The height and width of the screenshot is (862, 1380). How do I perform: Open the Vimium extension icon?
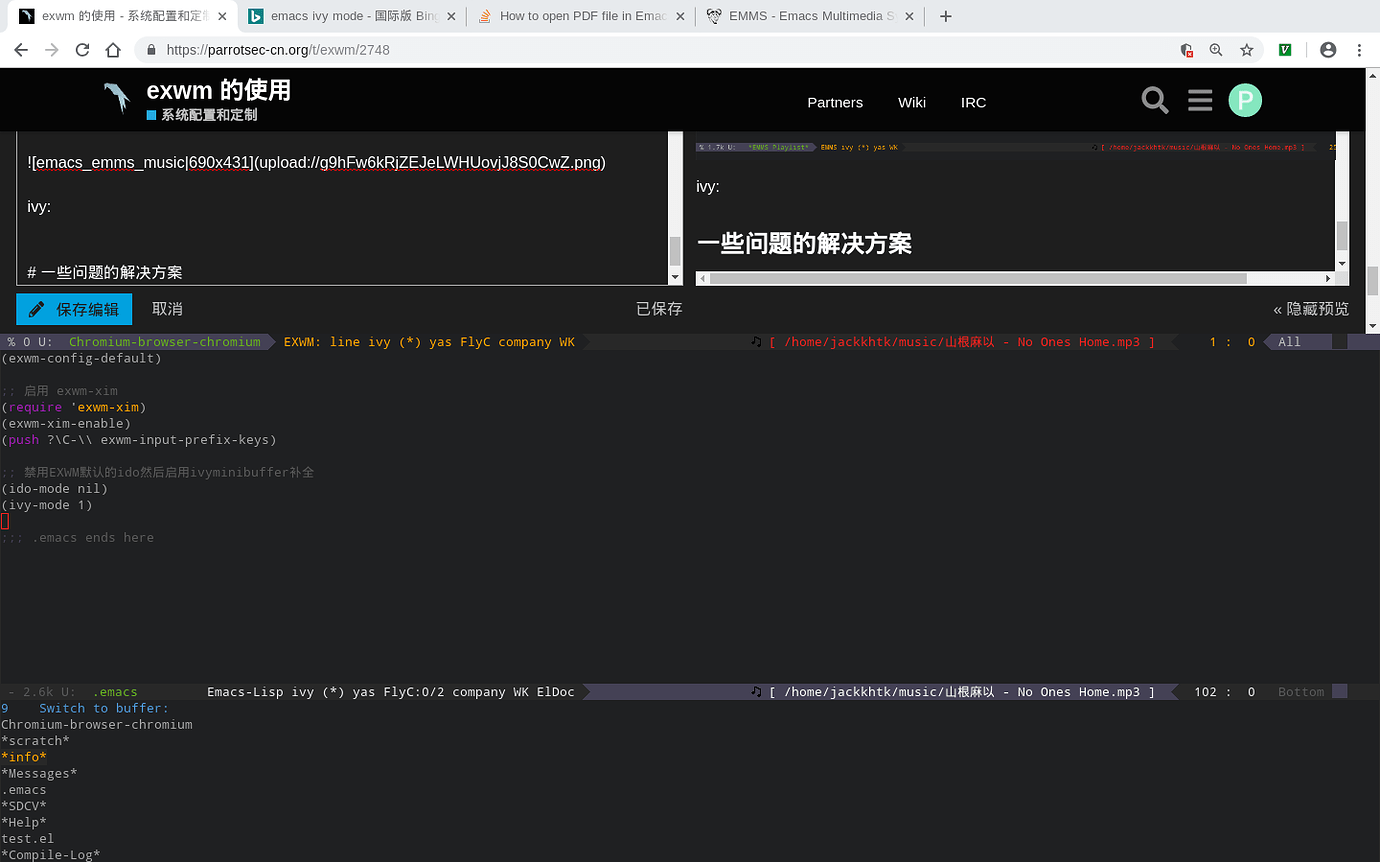tap(1284, 49)
